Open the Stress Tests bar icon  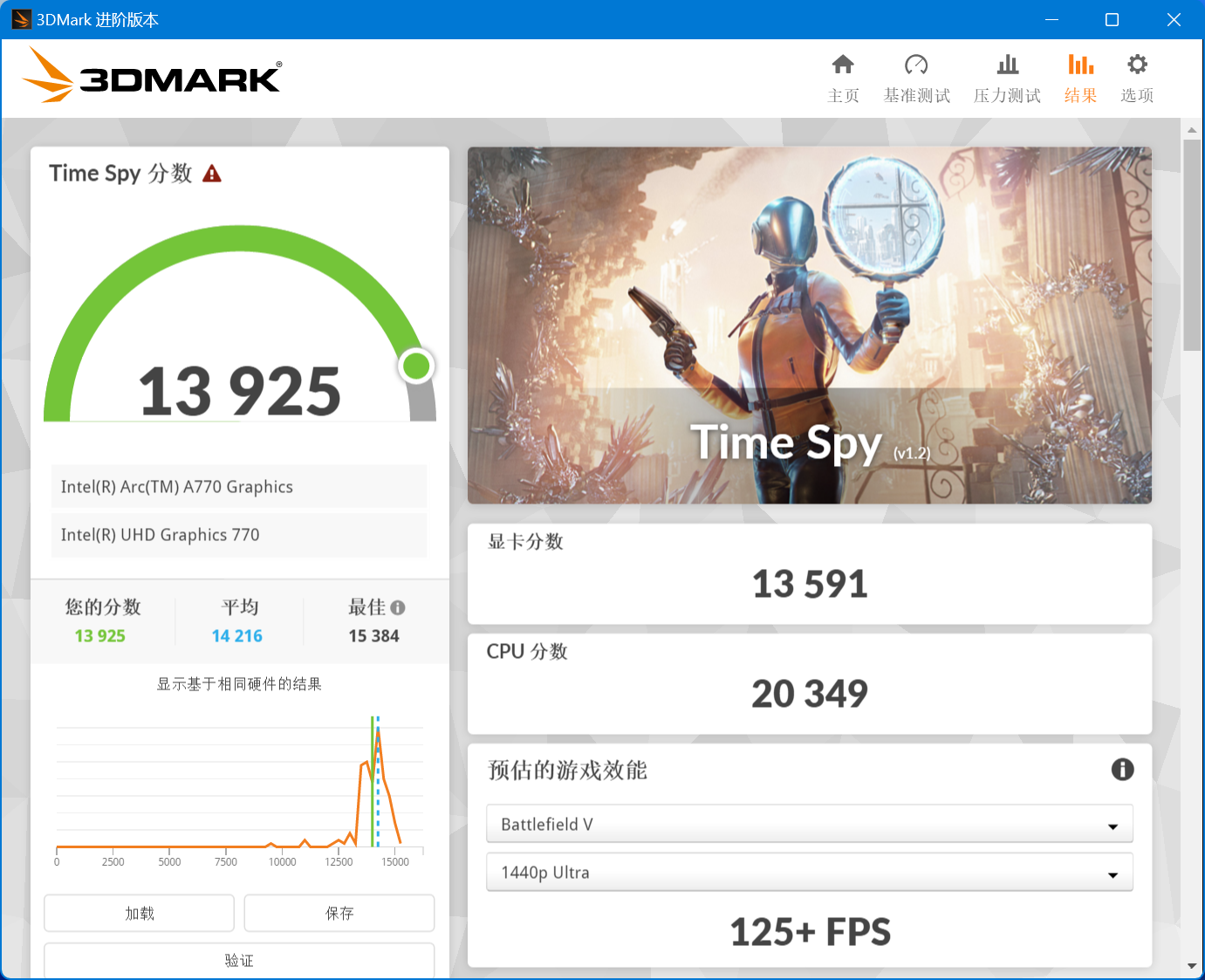(1008, 65)
